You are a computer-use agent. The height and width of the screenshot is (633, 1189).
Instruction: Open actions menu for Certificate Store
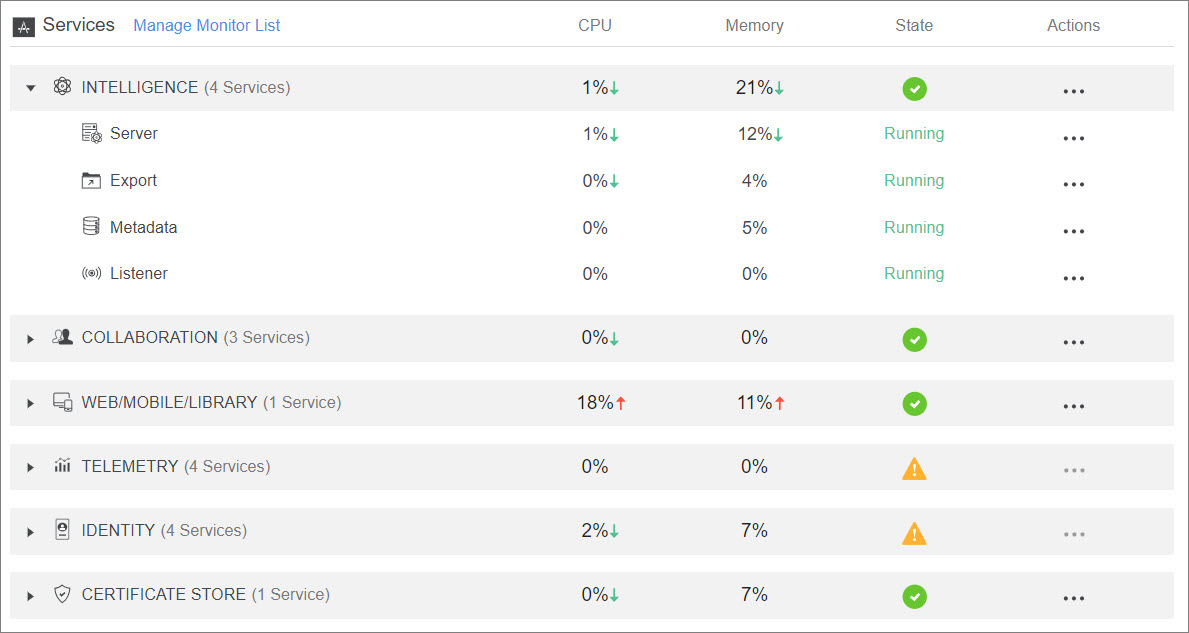(1074, 598)
